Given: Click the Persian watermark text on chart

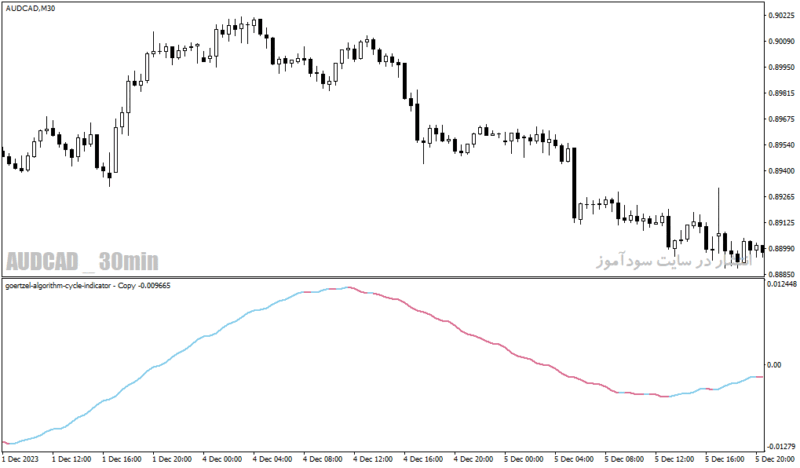Looking at the screenshot, I should point(673,261).
